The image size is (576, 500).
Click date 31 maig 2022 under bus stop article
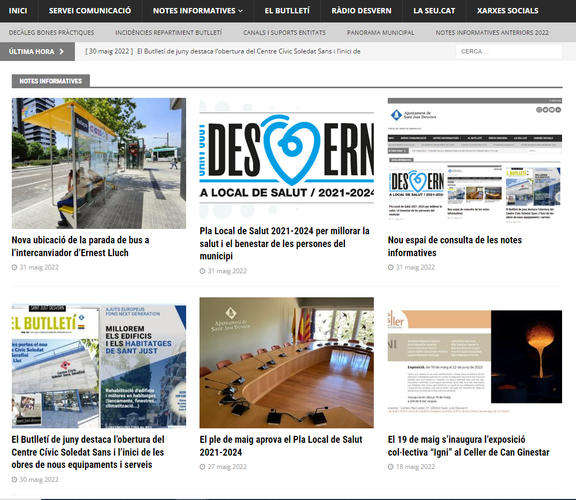pos(39,267)
